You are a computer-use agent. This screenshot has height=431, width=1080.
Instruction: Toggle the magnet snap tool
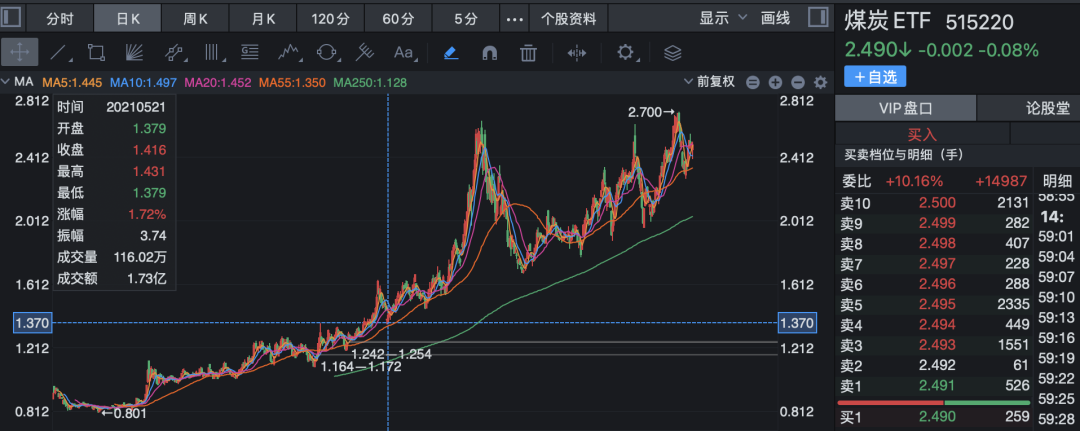pos(489,52)
